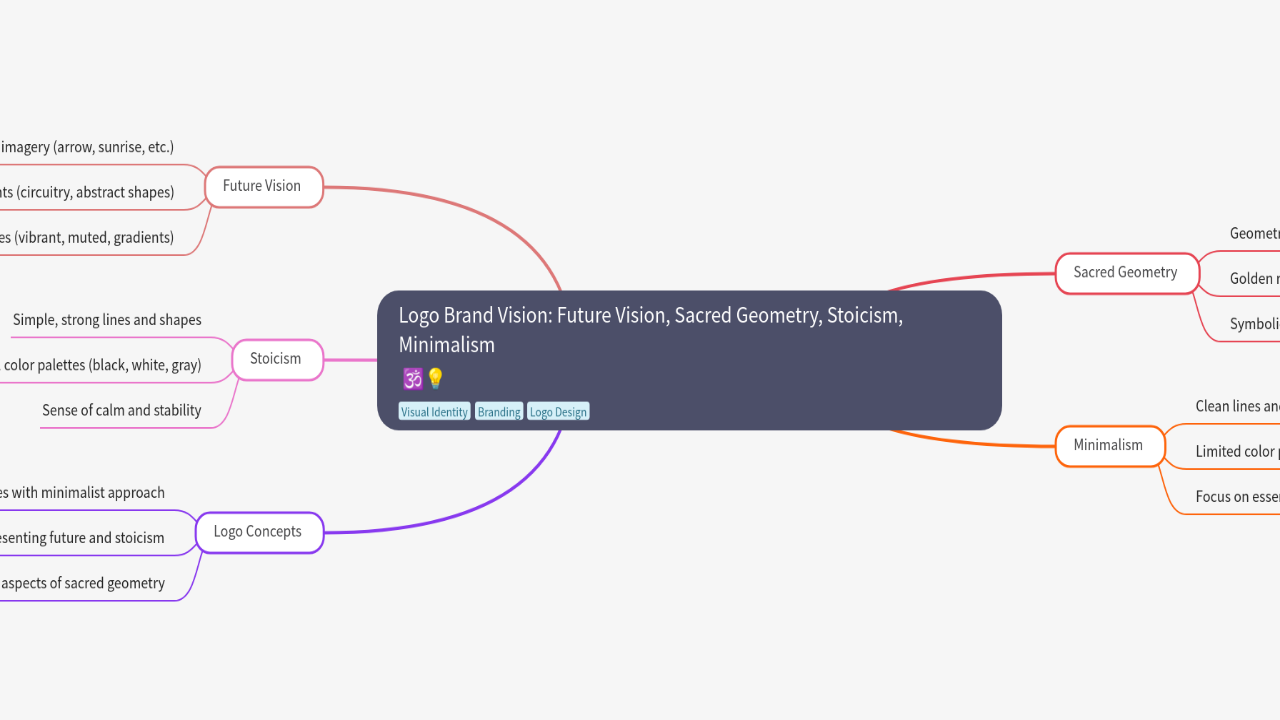The width and height of the screenshot is (1280, 720).
Task: Select 'Clean lines' item under Minimalism
Action: tap(1238, 406)
